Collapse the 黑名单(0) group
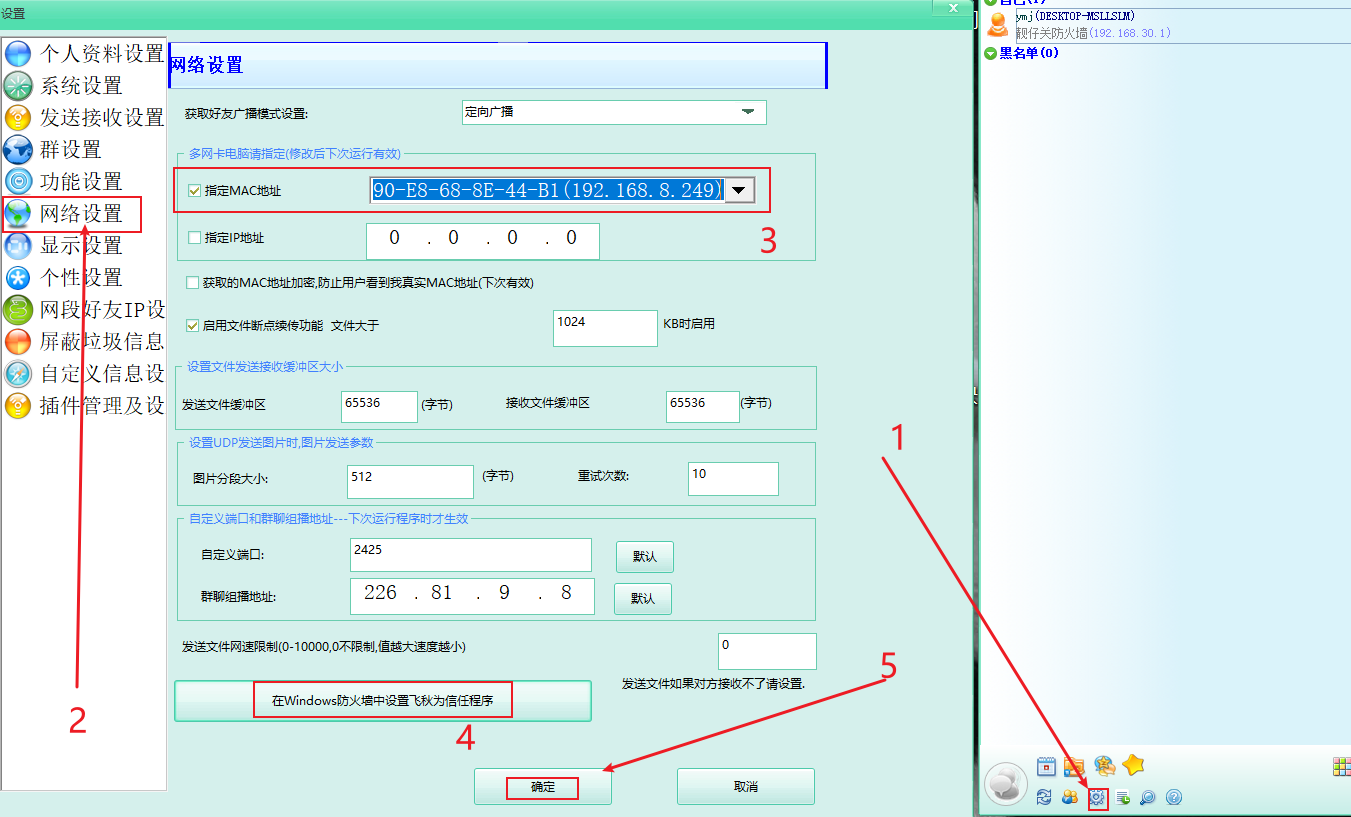 pyautogui.click(x=990, y=53)
